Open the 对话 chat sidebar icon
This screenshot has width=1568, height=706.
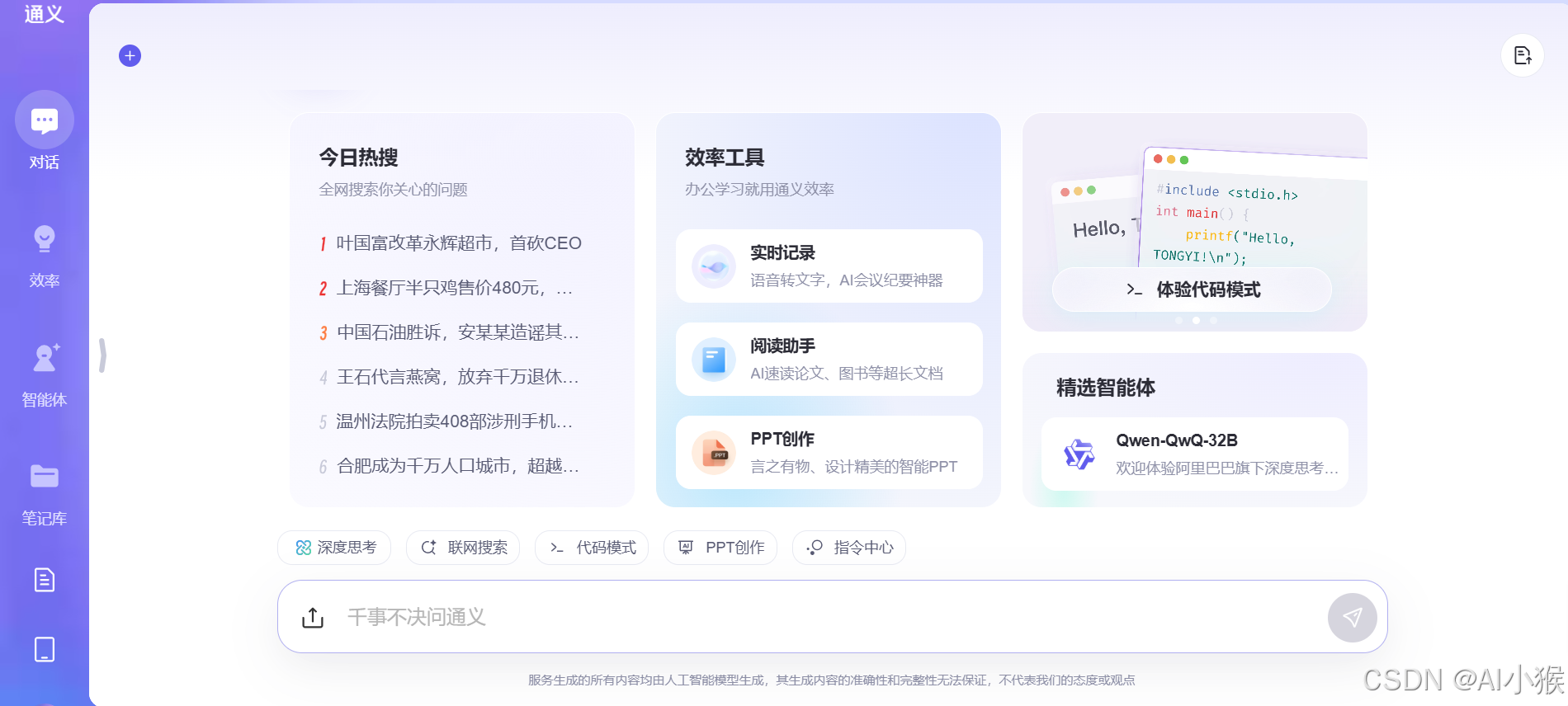(x=45, y=120)
